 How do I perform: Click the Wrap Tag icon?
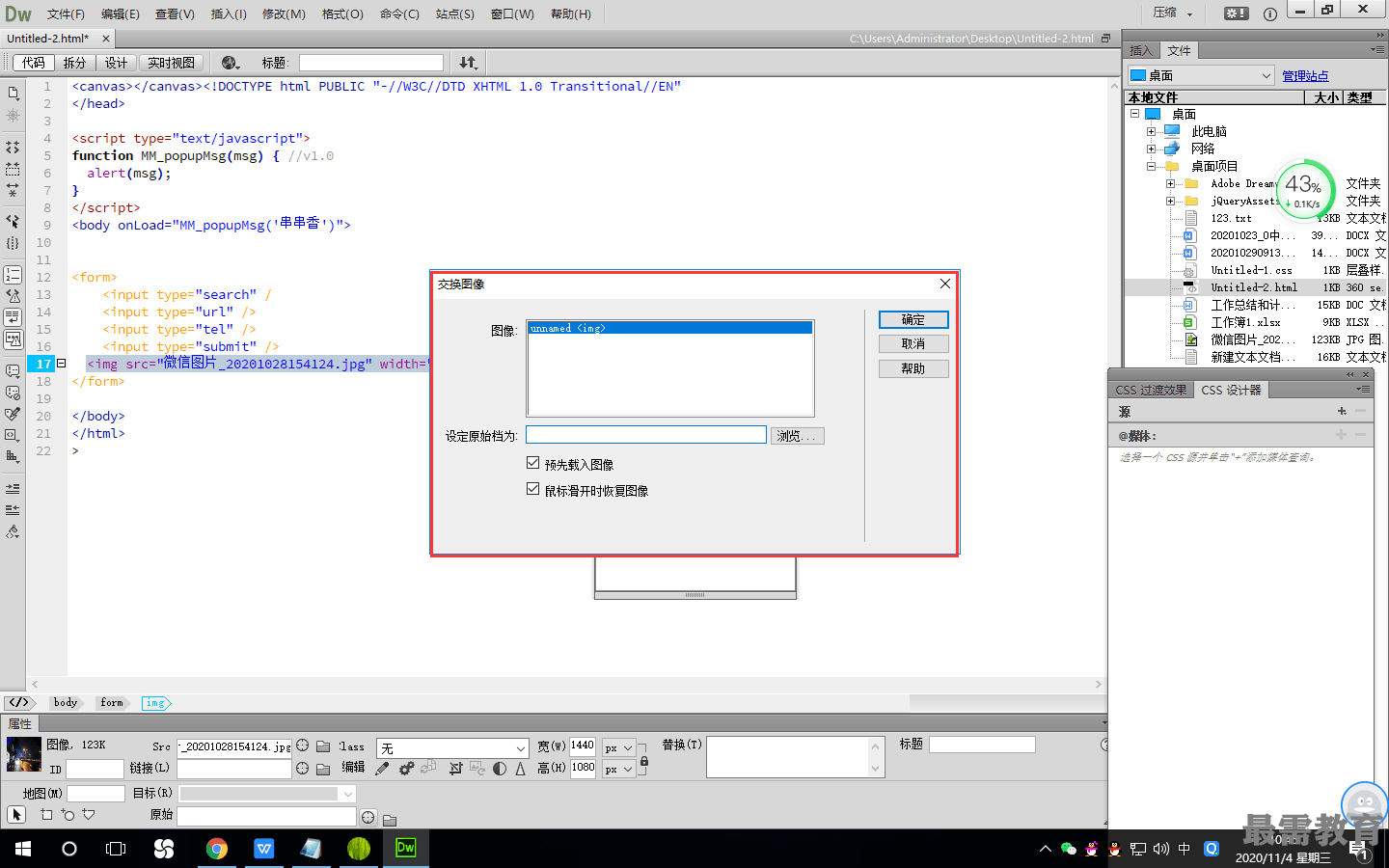click(x=13, y=414)
